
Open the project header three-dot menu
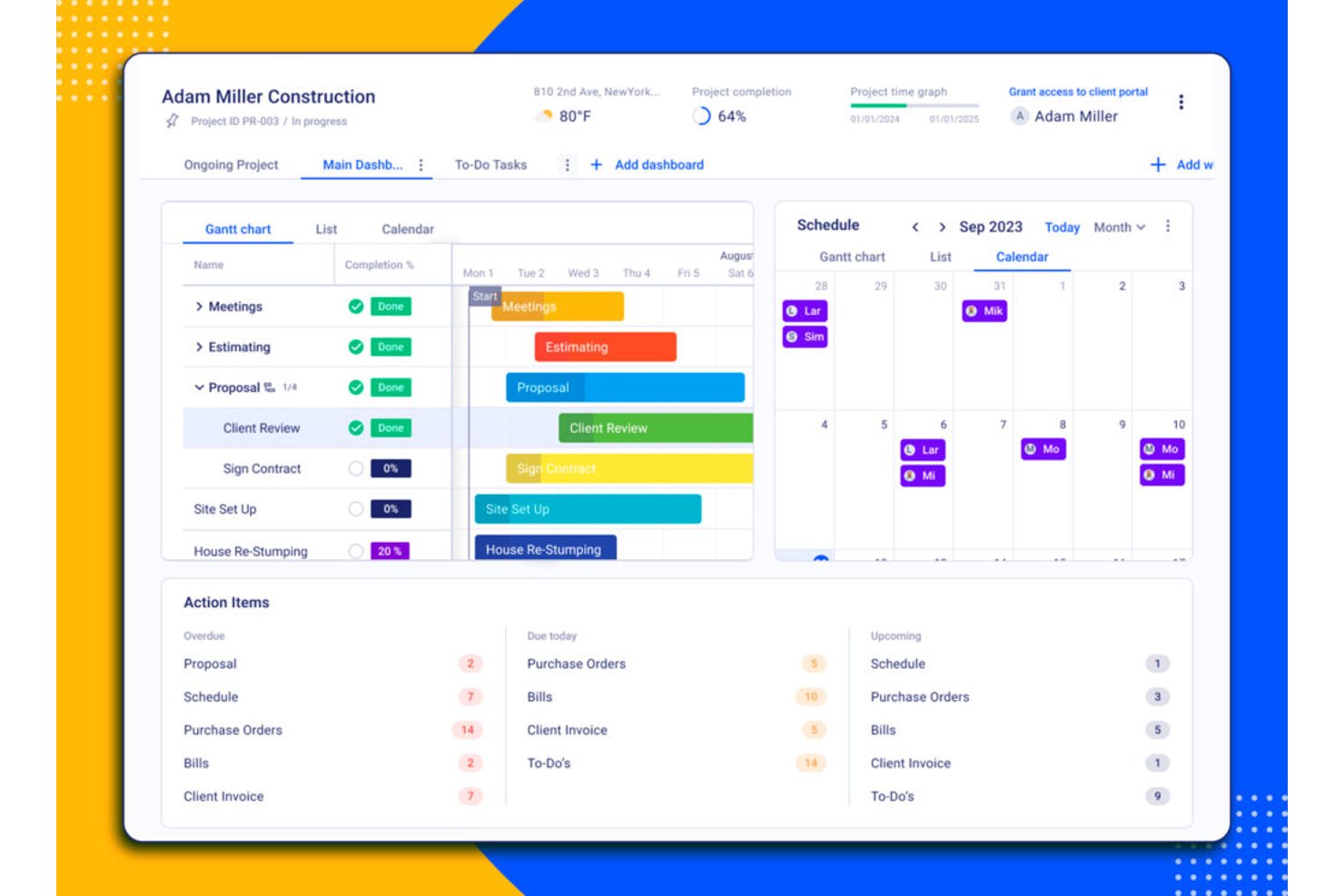pyautogui.click(x=1181, y=102)
